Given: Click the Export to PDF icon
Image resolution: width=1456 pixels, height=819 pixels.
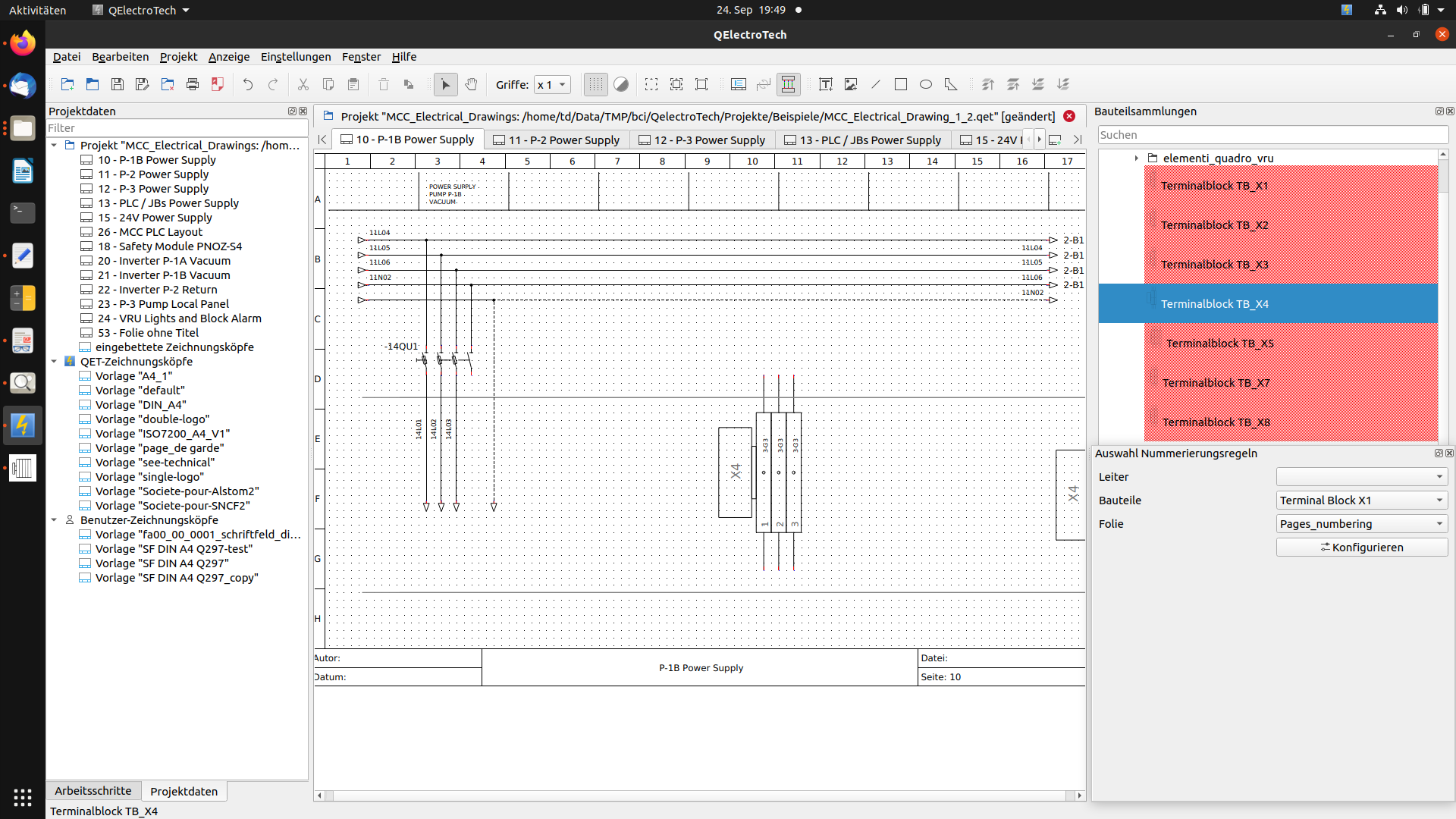Looking at the screenshot, I should pos(218,84).
